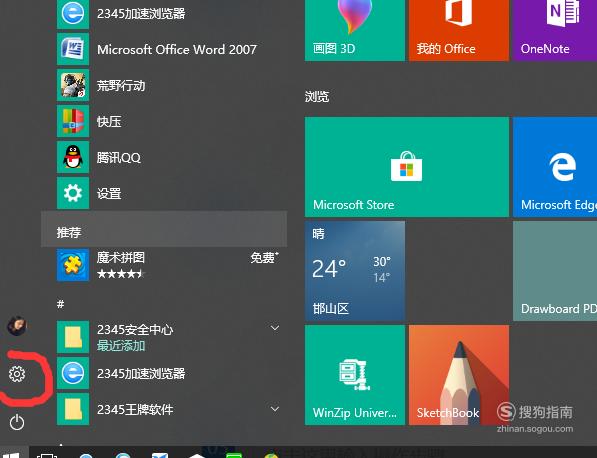Open the 我的 Office tile
The image size is (597, 458).
click(x=459, y=29)
